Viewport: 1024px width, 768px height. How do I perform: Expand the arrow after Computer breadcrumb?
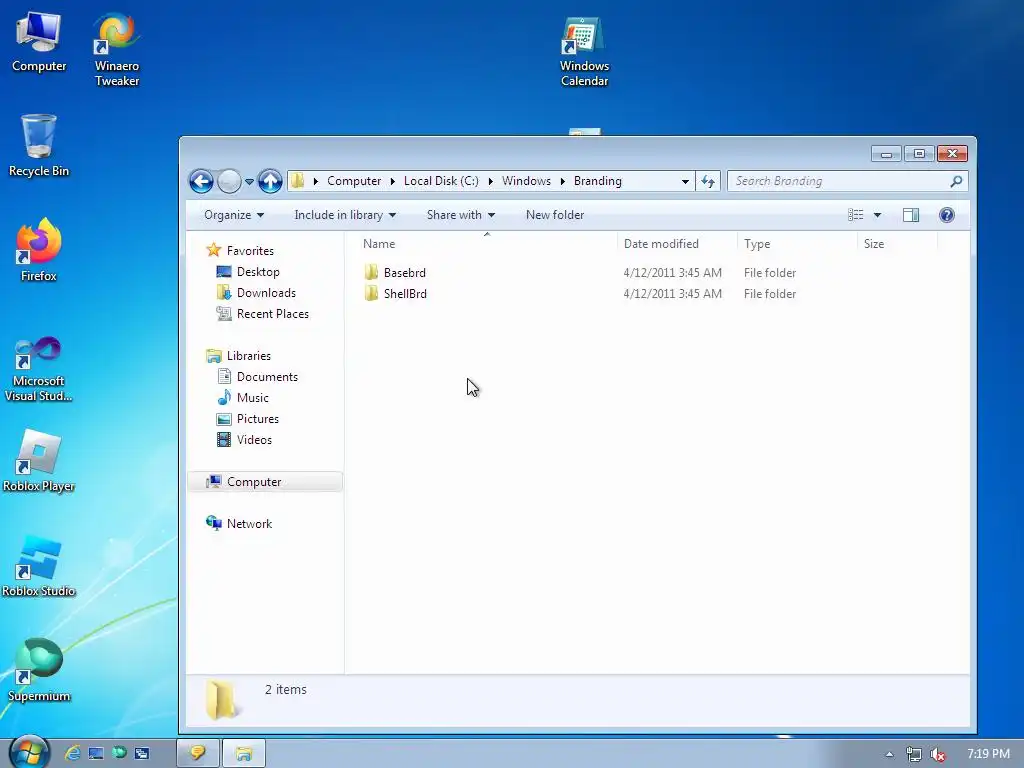392,181
